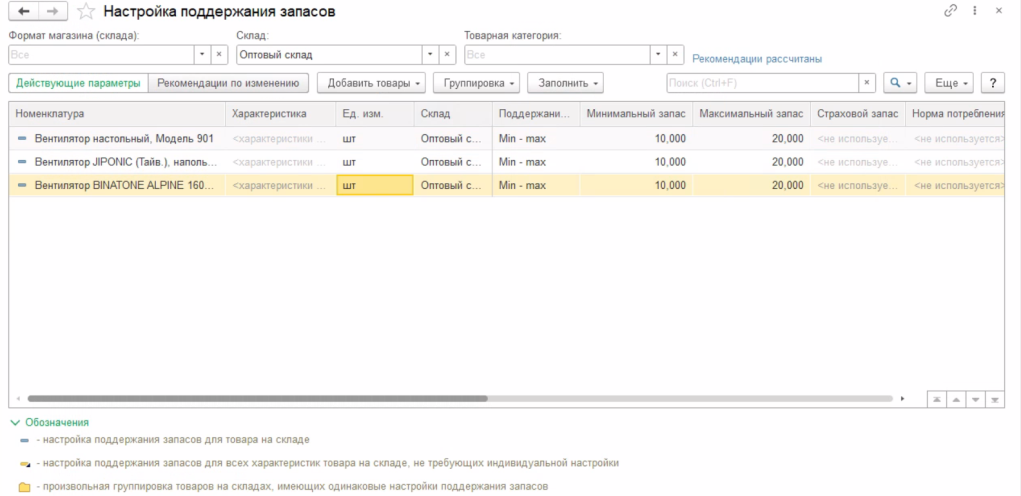This screenshot has width=1021, height=496.
Task: Click the back navigation arrow
Action: [24, 11]
